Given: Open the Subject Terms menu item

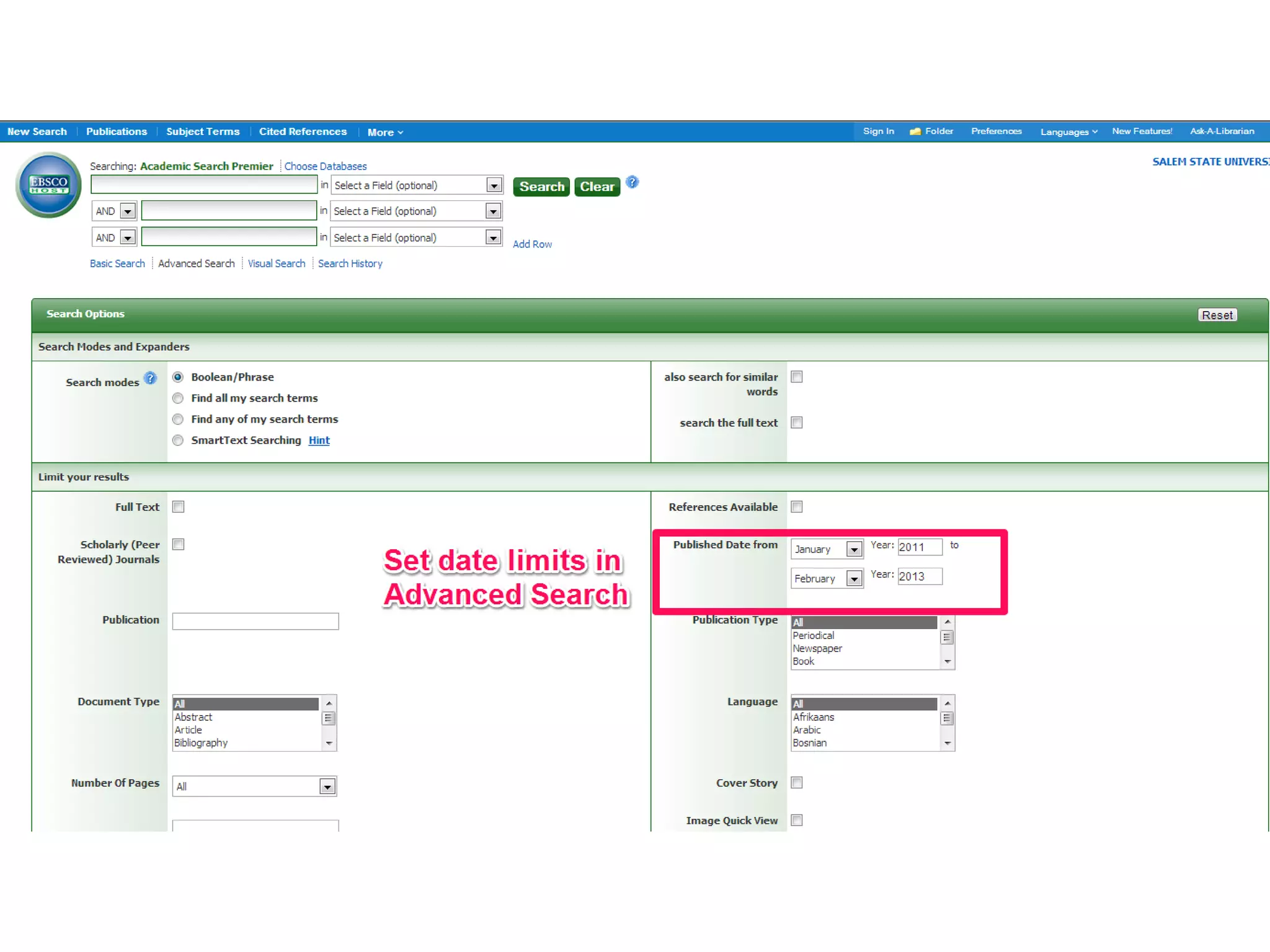Looking at the screenshot, I should [203, 131].
